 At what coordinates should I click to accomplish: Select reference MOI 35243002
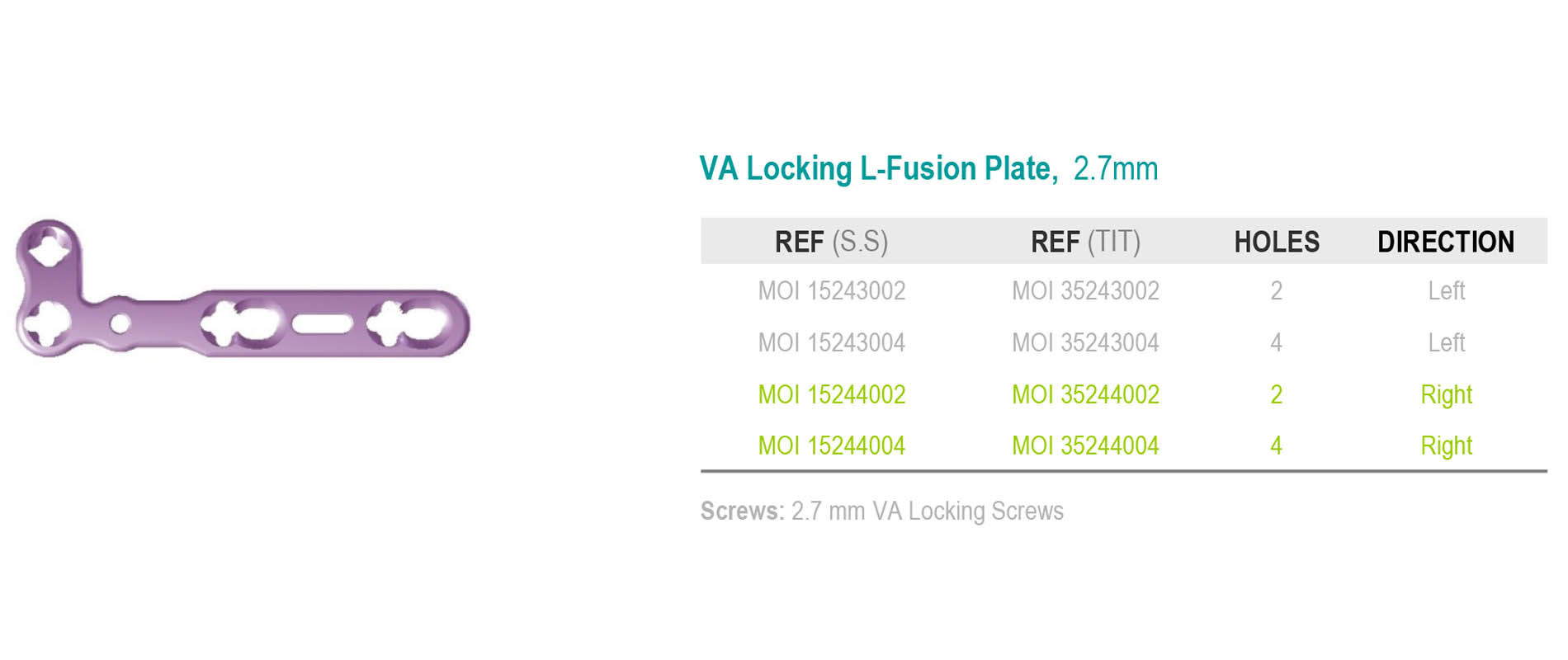click(1085, 290)
